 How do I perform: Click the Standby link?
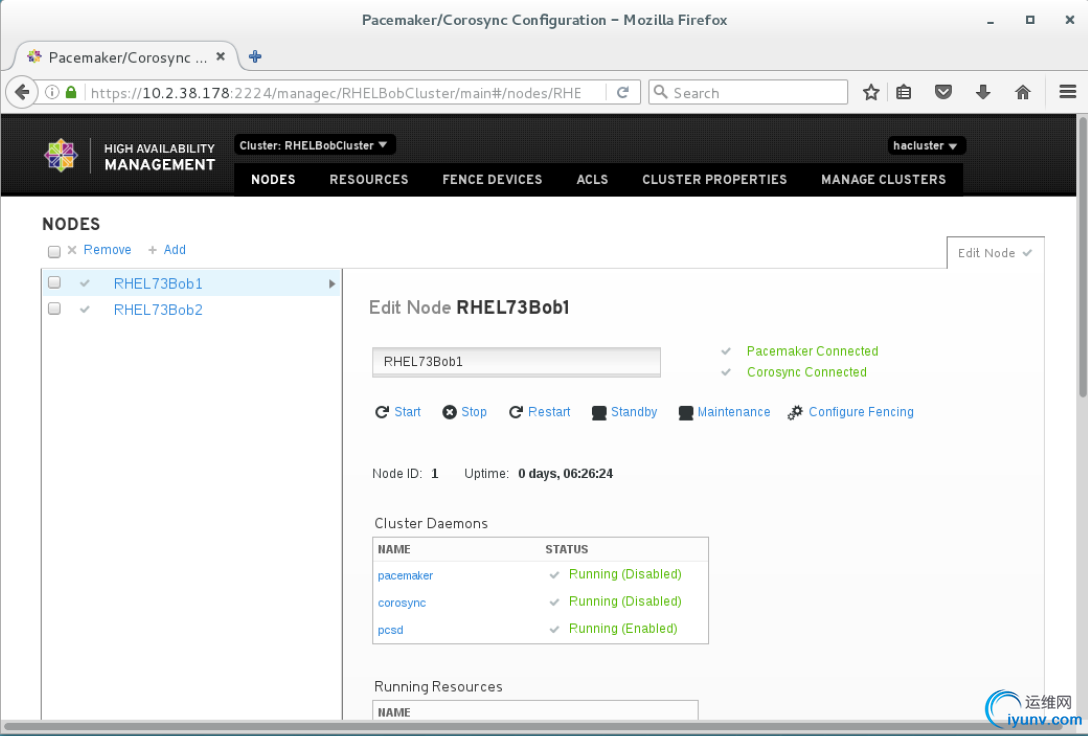click(634, 412)
